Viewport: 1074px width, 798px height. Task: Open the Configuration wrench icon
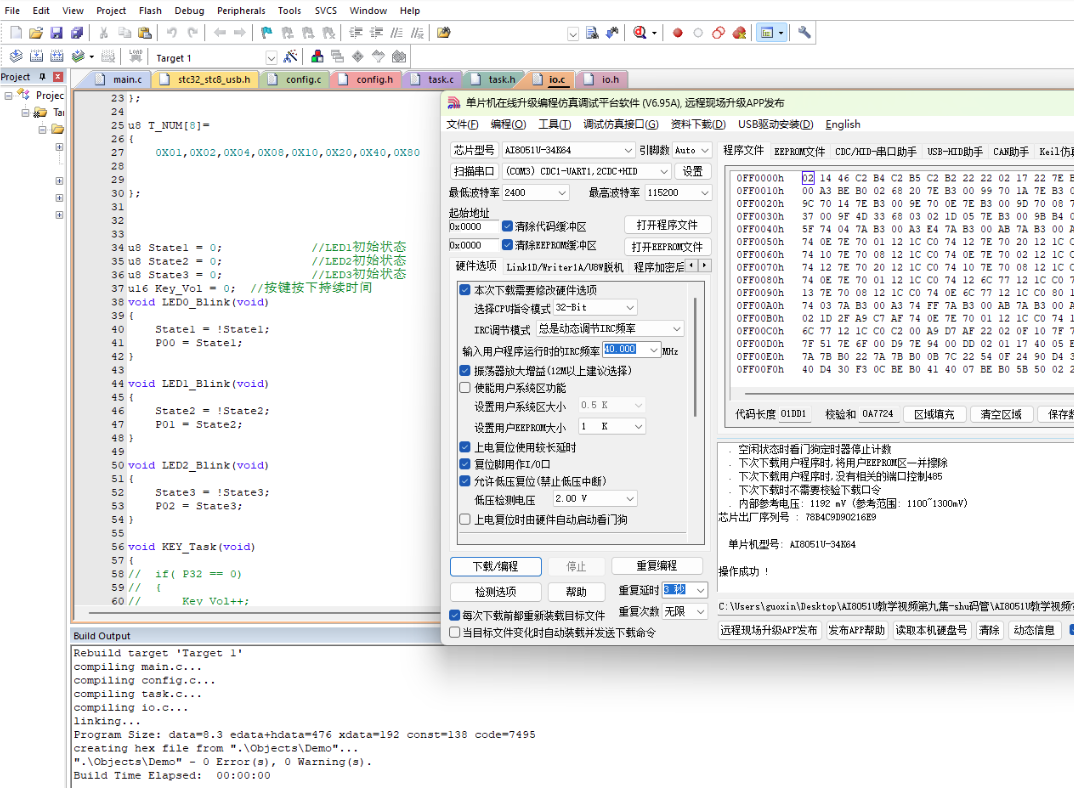tap(804, 33)
